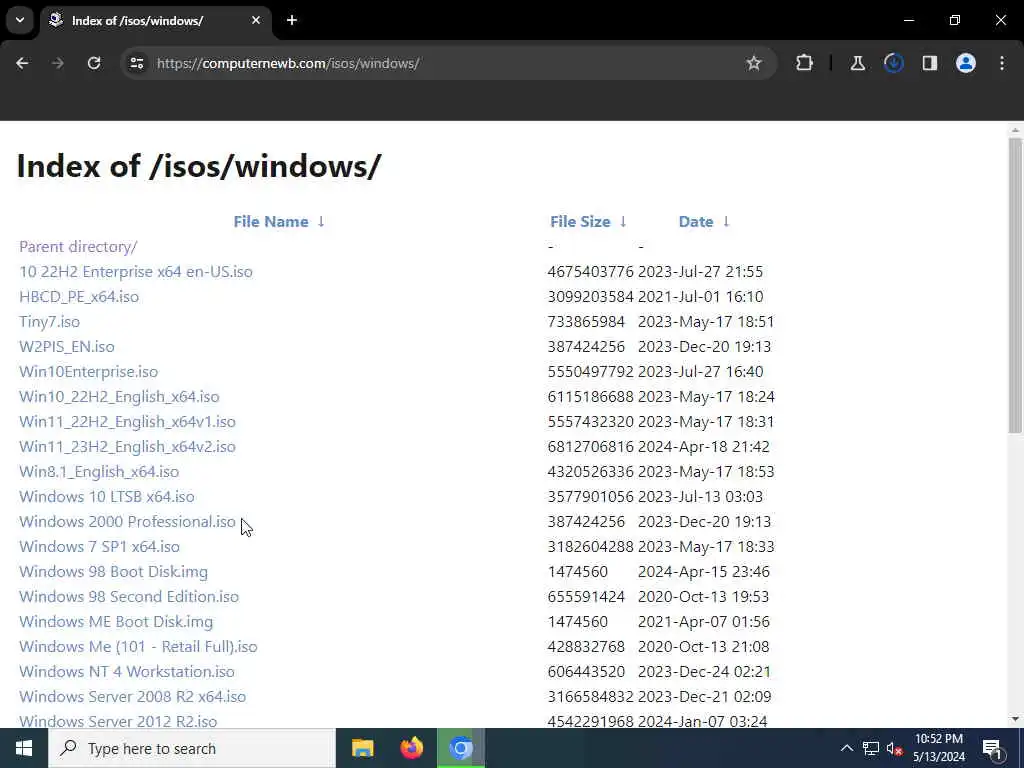The width and height of the screenshot is (1024, 768).
Task: Download Win11_22H2_English_x64v1.iso
Action: pyautogui.click(x=127, y=422)
